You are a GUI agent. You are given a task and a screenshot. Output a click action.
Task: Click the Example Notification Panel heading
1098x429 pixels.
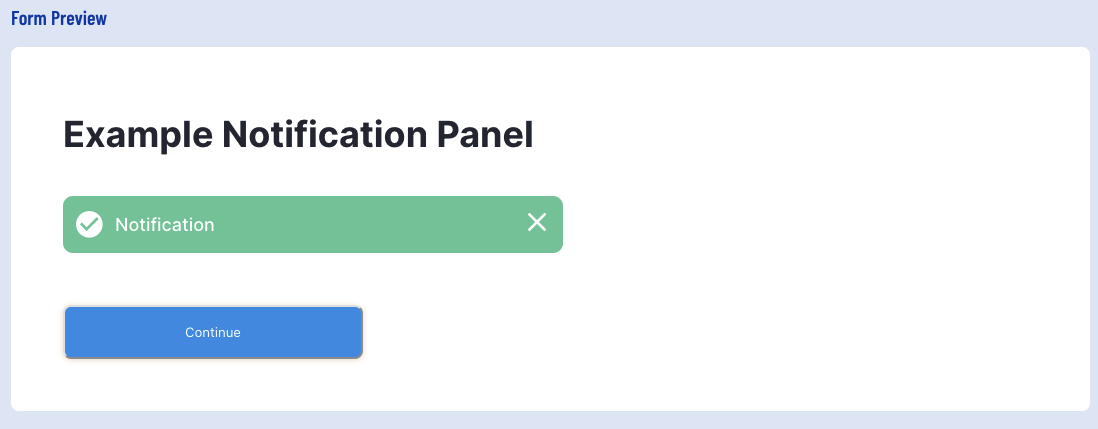298,134
